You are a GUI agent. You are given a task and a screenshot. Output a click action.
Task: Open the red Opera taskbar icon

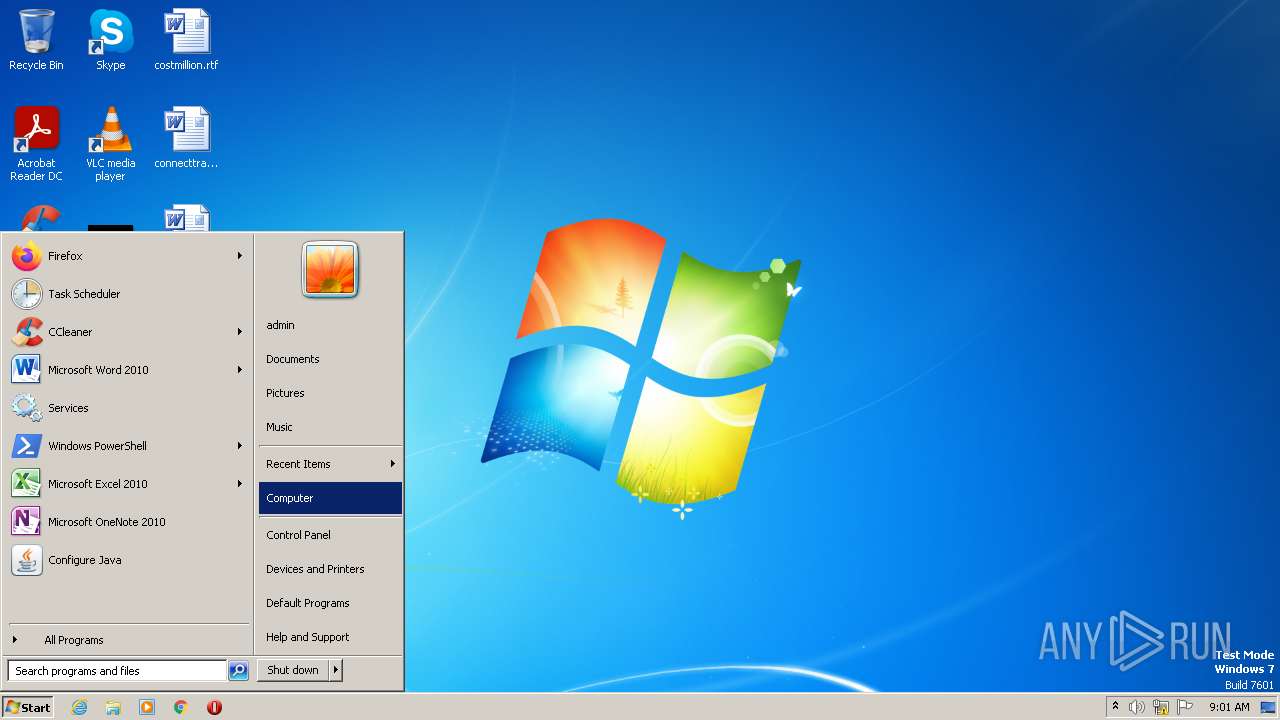(214, 707)
